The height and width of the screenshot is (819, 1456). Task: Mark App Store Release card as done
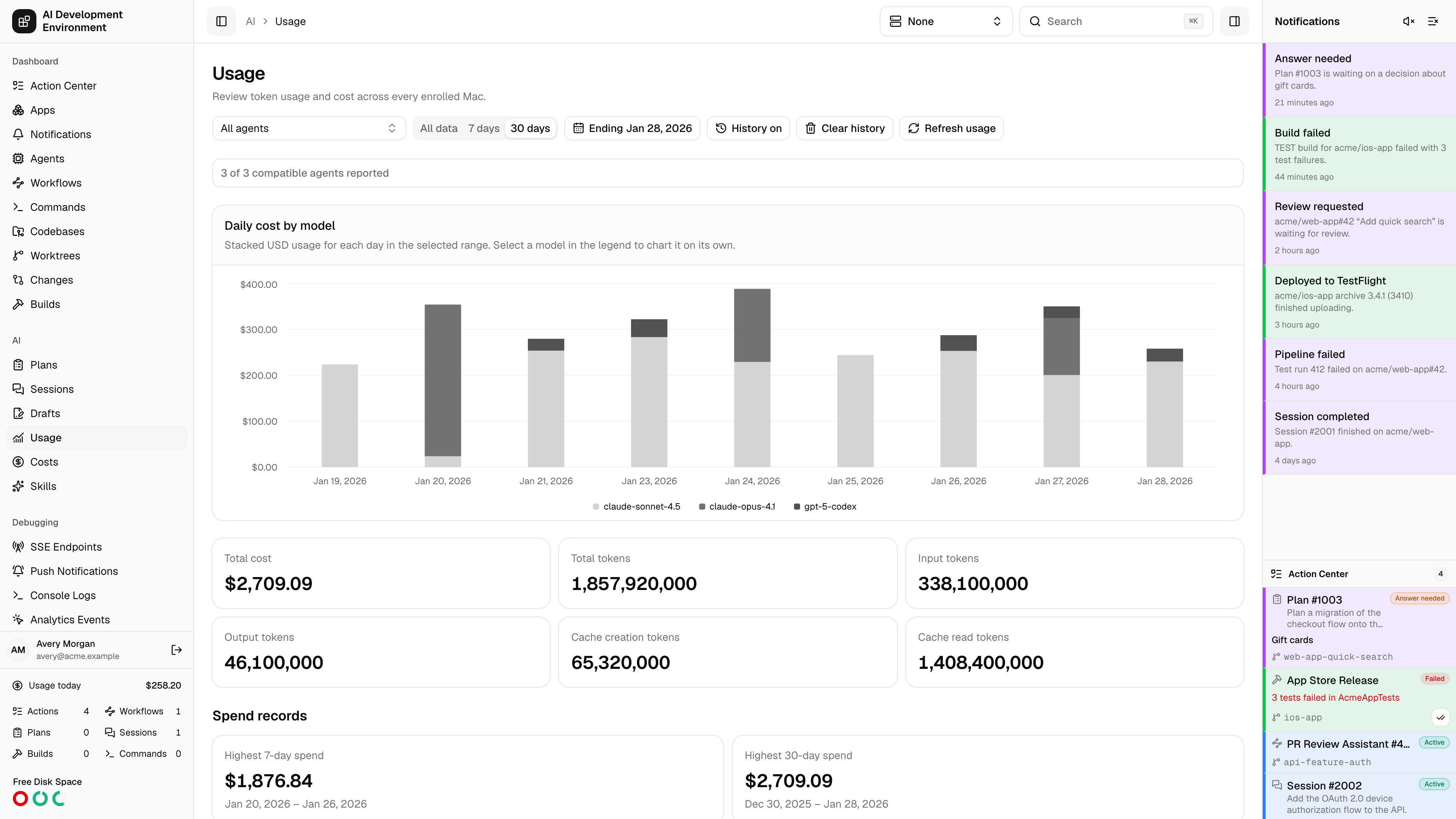point(1441,717)
